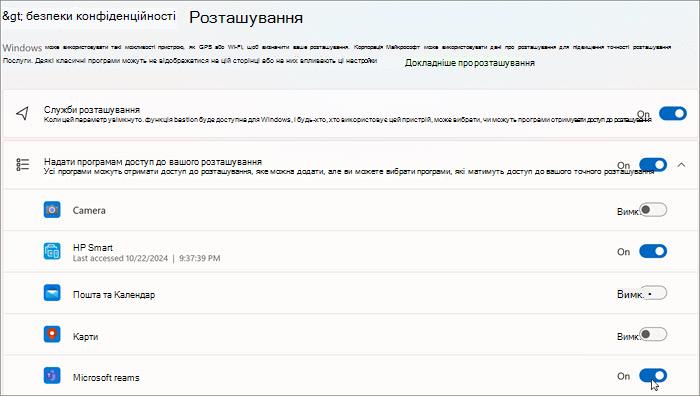Screen dimensions: 700x396
Task: Enable location toggle for Пошта та Календар
Action: [653, 293]
